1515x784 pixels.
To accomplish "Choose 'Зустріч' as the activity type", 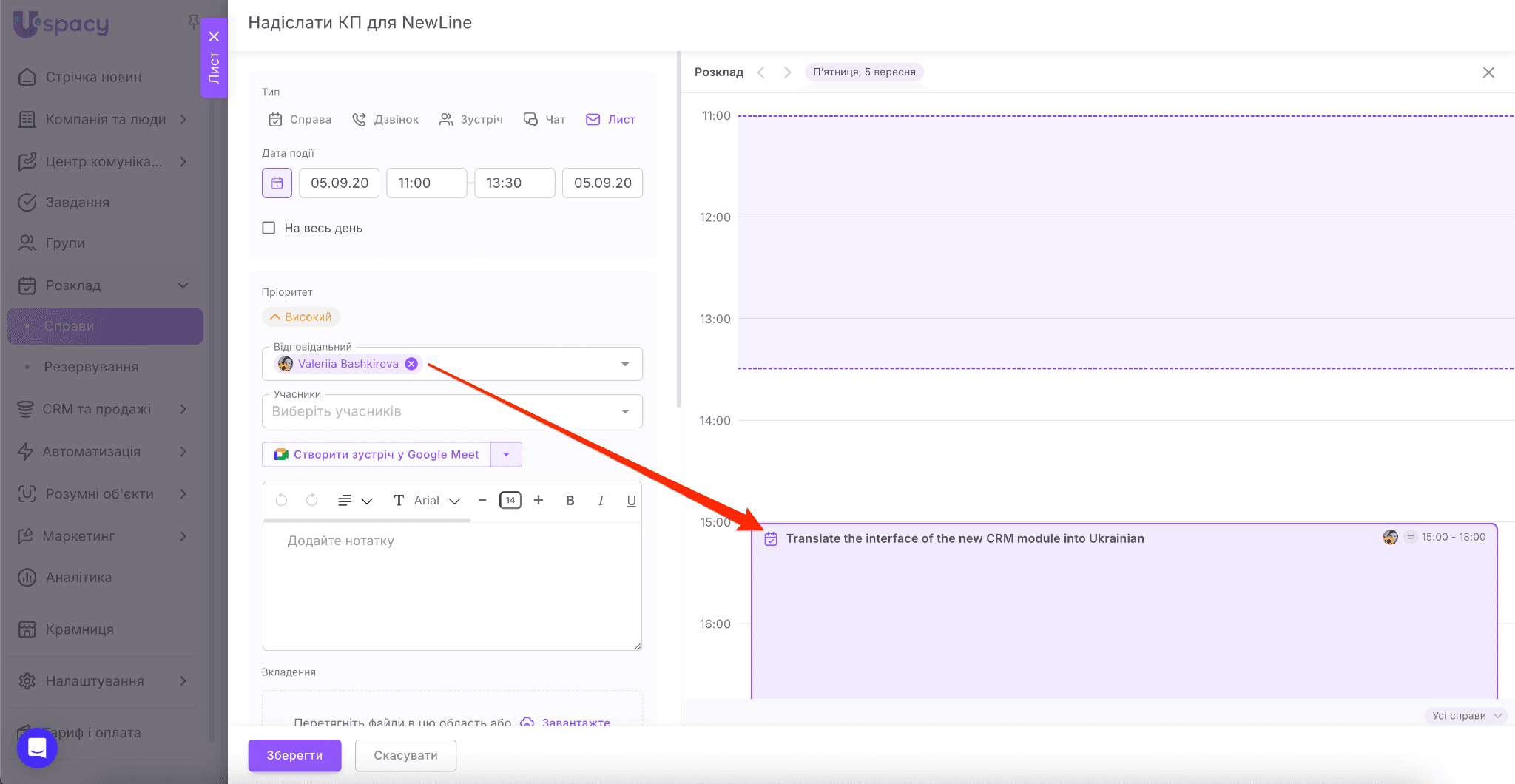I will tap(471, 120).
